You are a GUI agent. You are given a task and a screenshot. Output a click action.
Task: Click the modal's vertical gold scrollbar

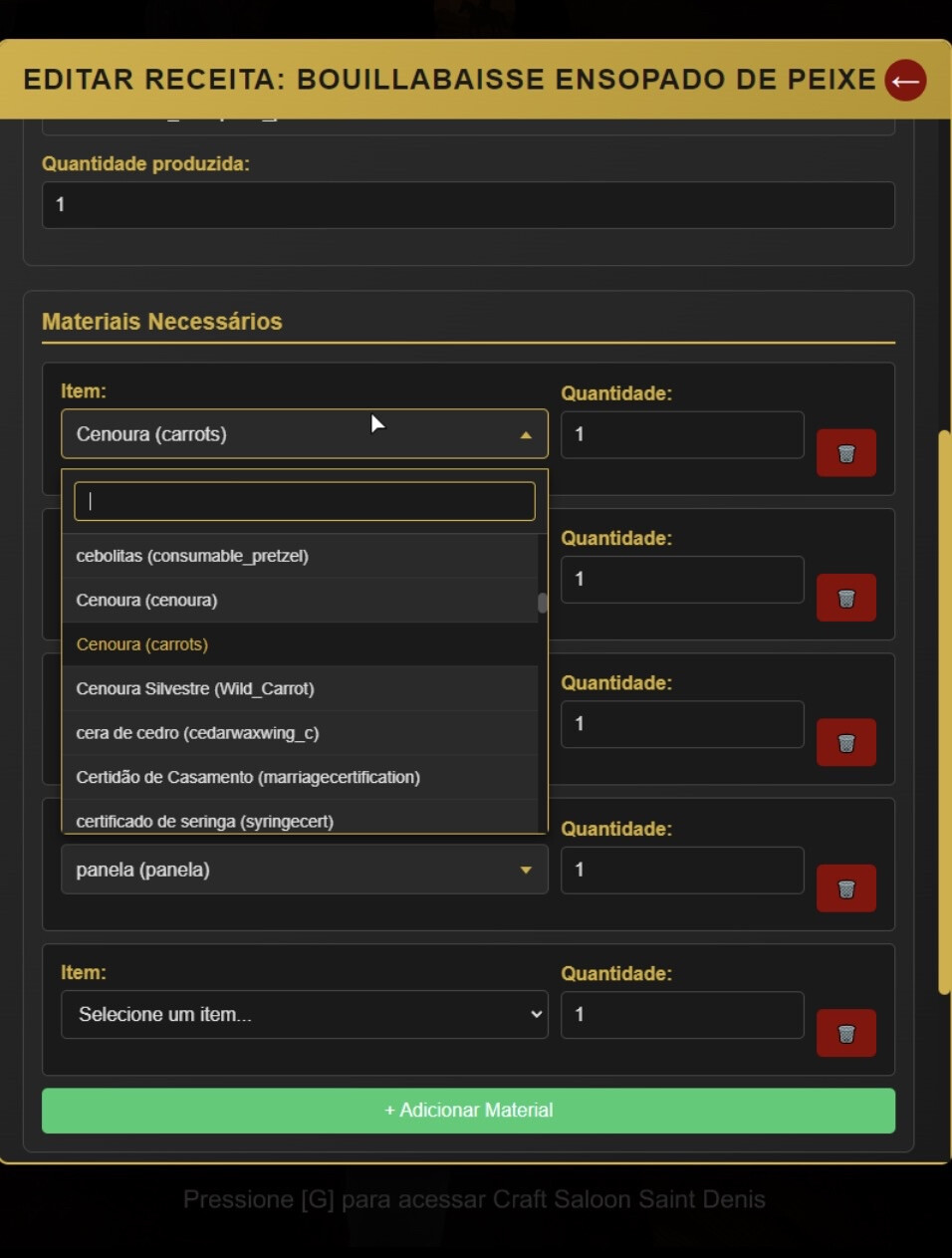pyautogui.click(x=944, y=712)
